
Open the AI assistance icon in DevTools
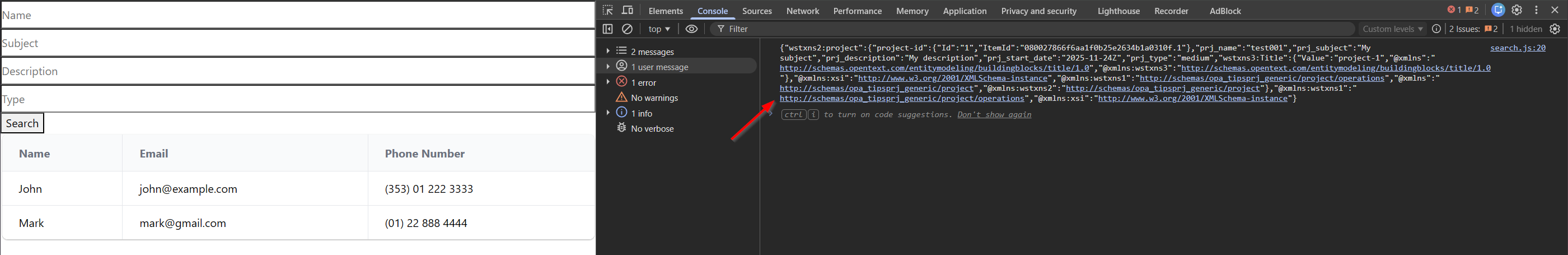tap(1498, 11)
